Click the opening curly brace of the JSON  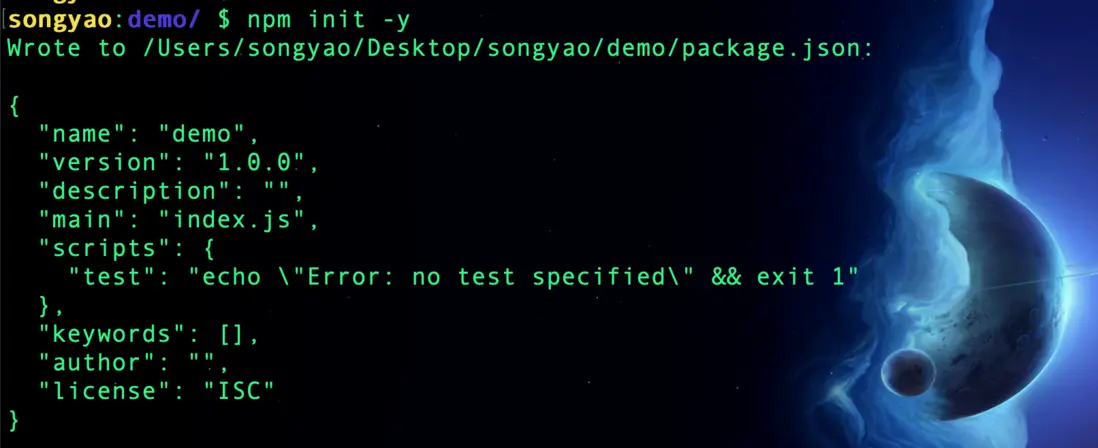tap(13, 104)
